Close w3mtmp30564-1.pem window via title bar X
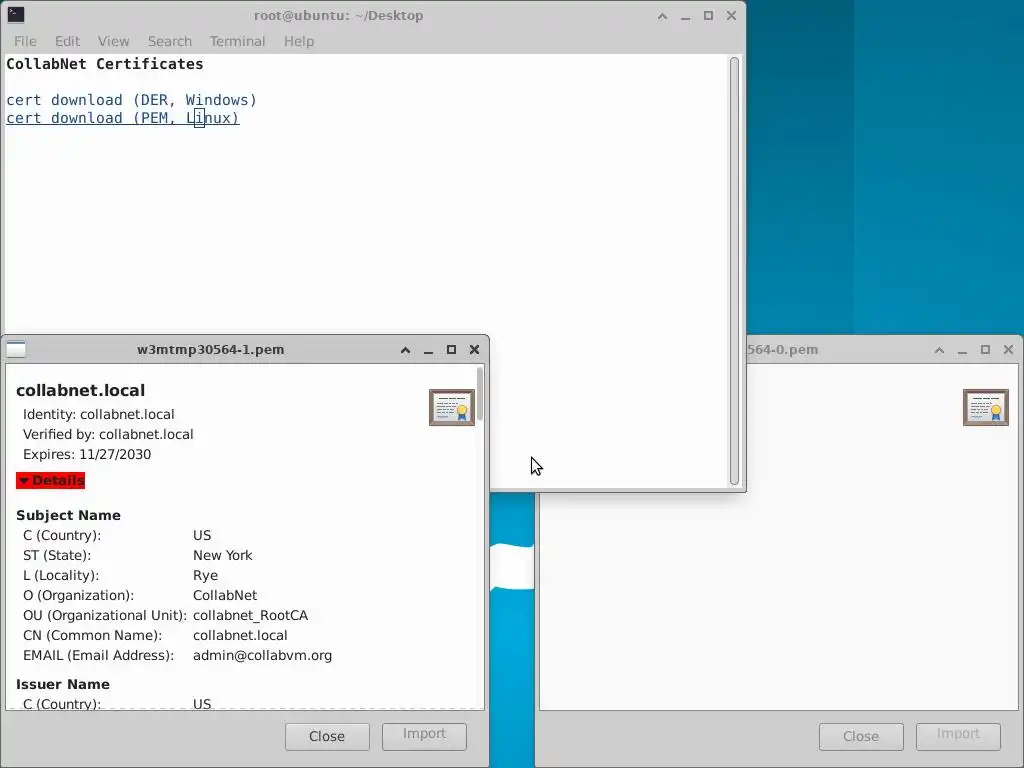The height and width of the screenshot is (768, 1024). point(475,350)
